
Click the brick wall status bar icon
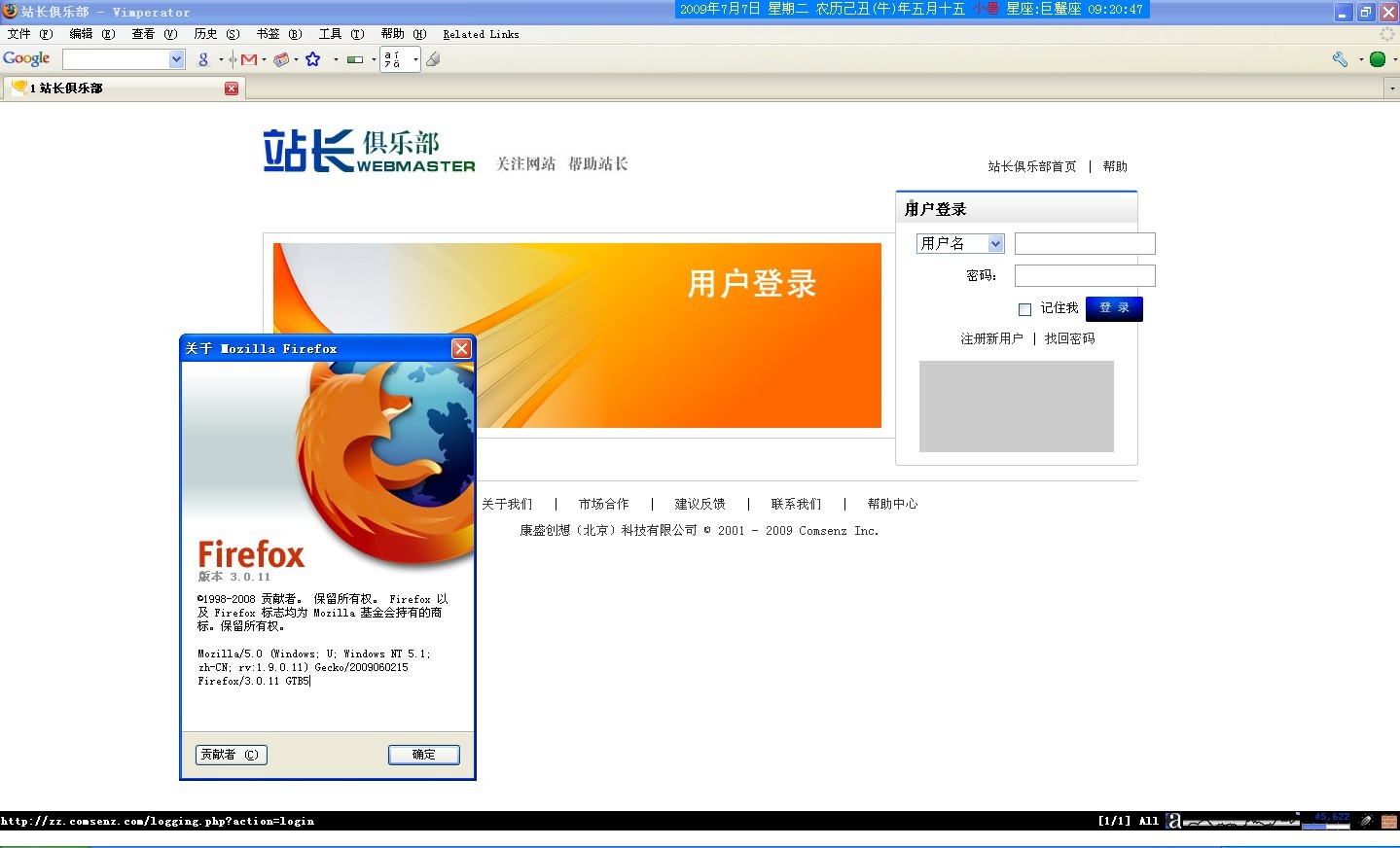1389,821
